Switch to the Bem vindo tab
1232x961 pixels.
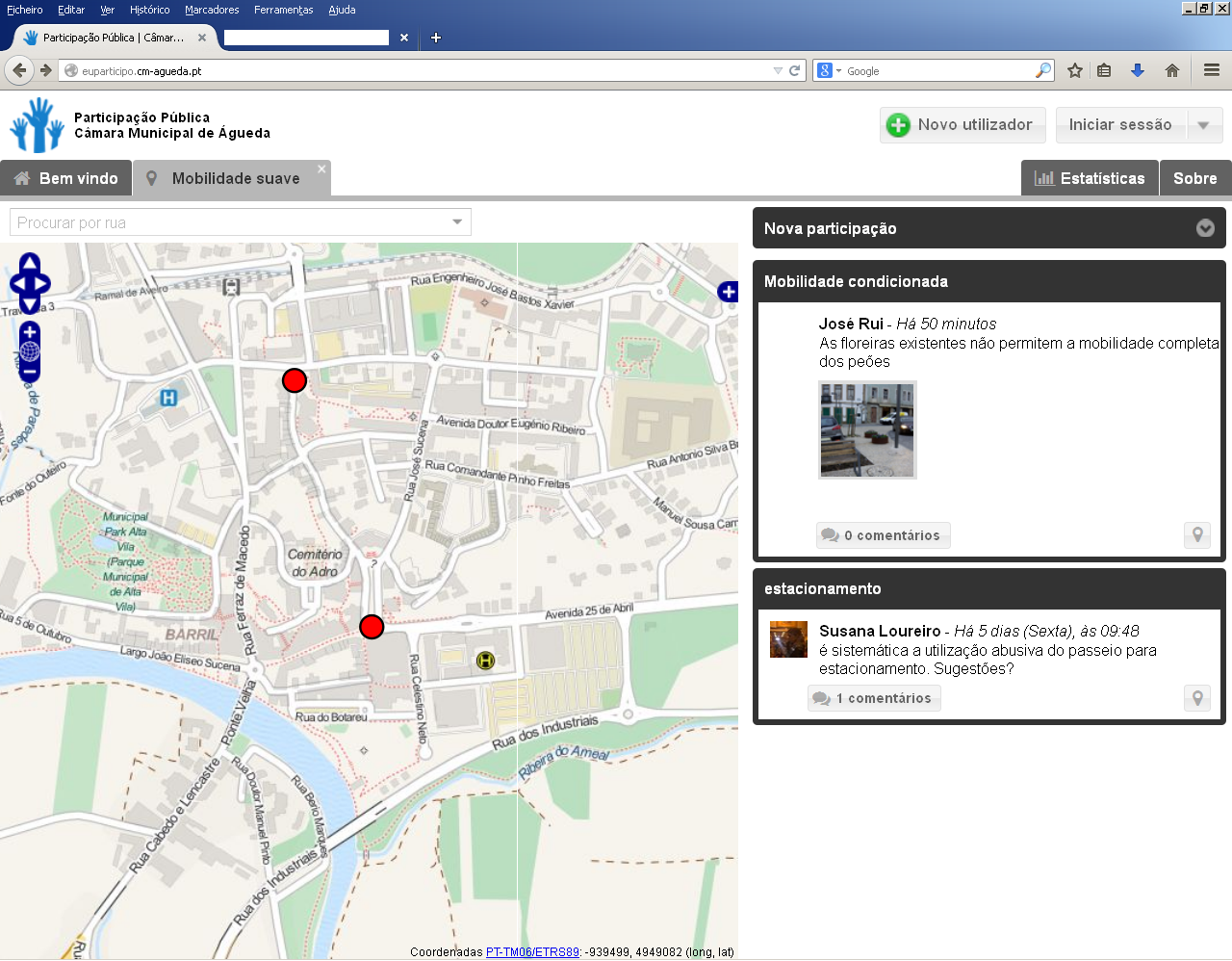[x=66, y=178]
